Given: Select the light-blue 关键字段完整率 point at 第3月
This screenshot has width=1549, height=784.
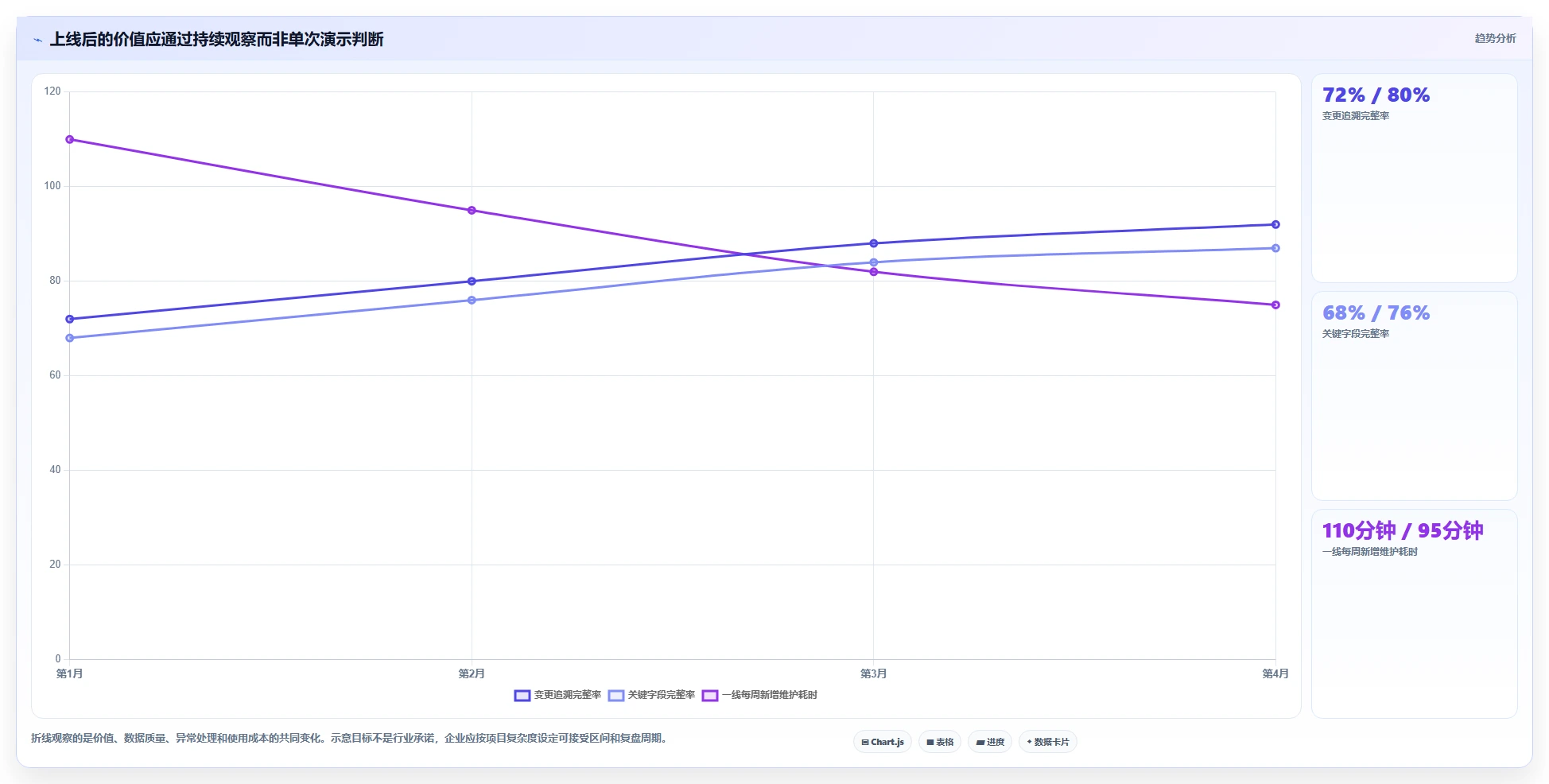Looking at the screenshot, I should coord(874,262).
